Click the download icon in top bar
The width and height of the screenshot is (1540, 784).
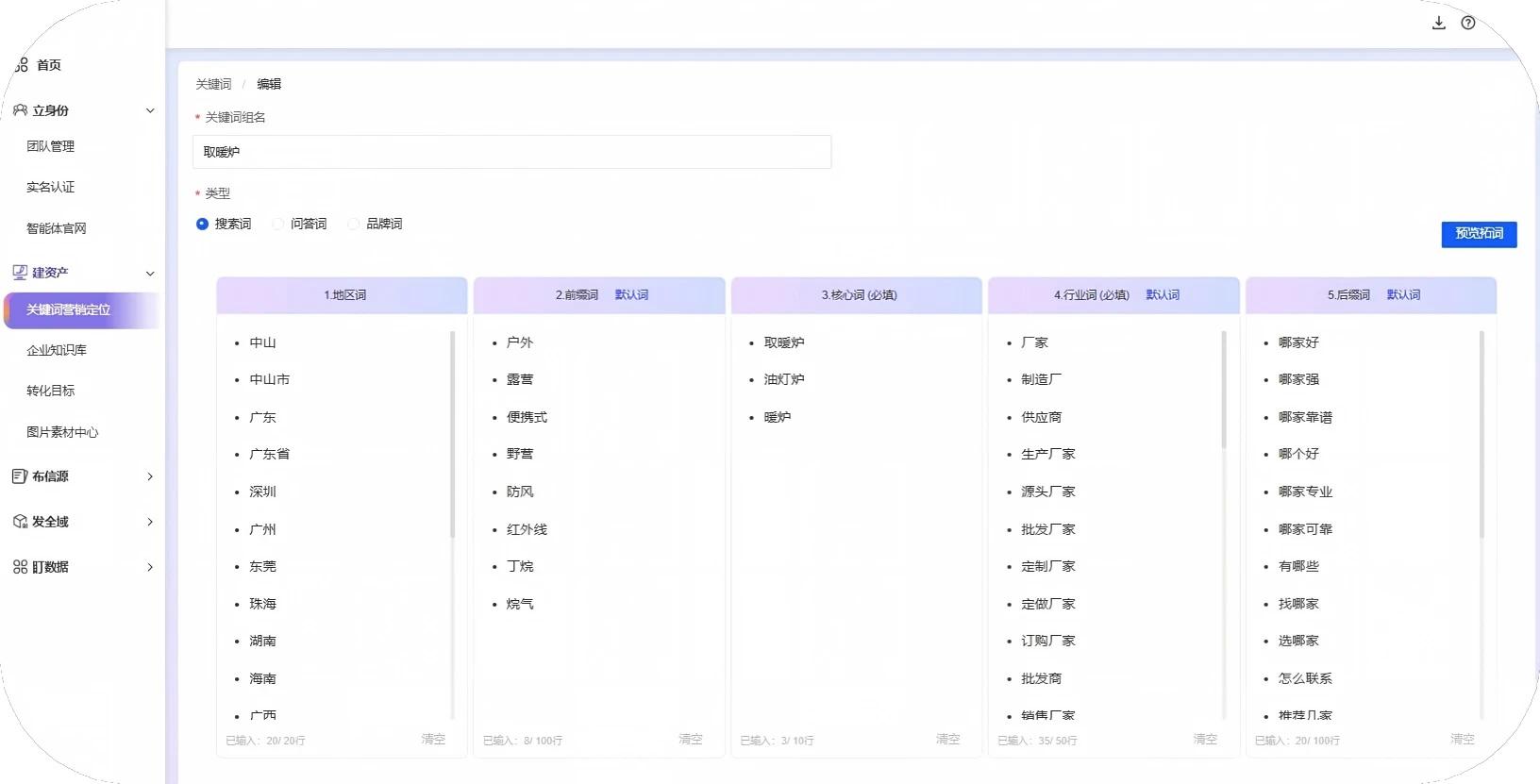[1438, 23]
